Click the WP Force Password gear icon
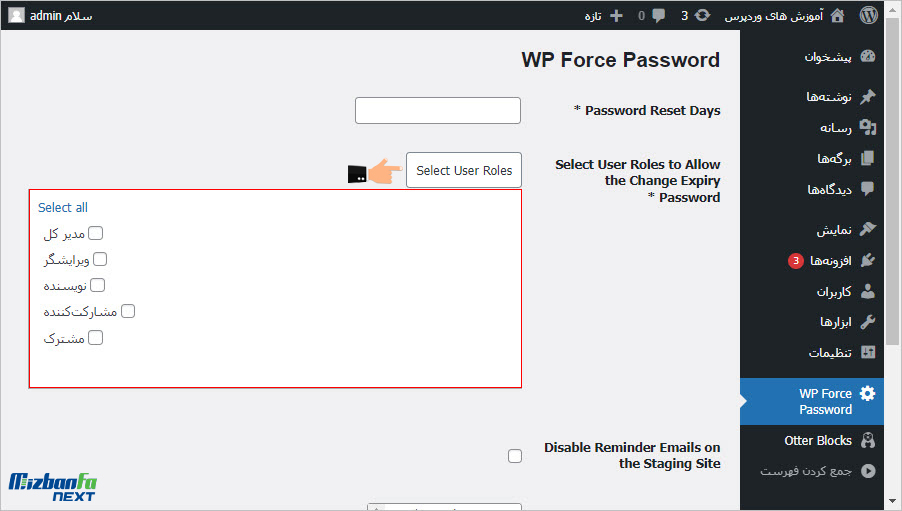The height and width of the screenshot is (511, 902). point(867,394)
